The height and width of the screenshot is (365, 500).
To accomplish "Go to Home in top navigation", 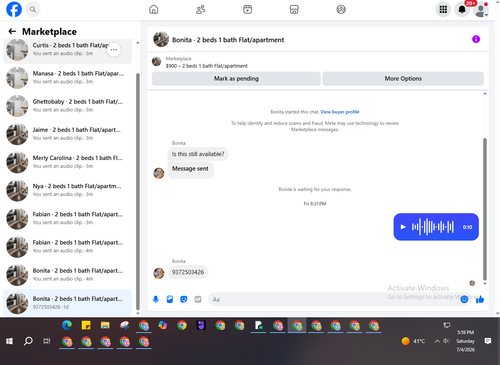I will coord(154,9).
